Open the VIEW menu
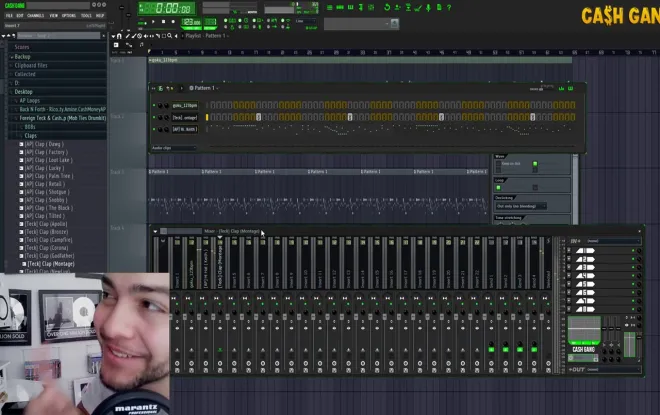Viewport: 660px width, 415px height. tap(53, 16)
